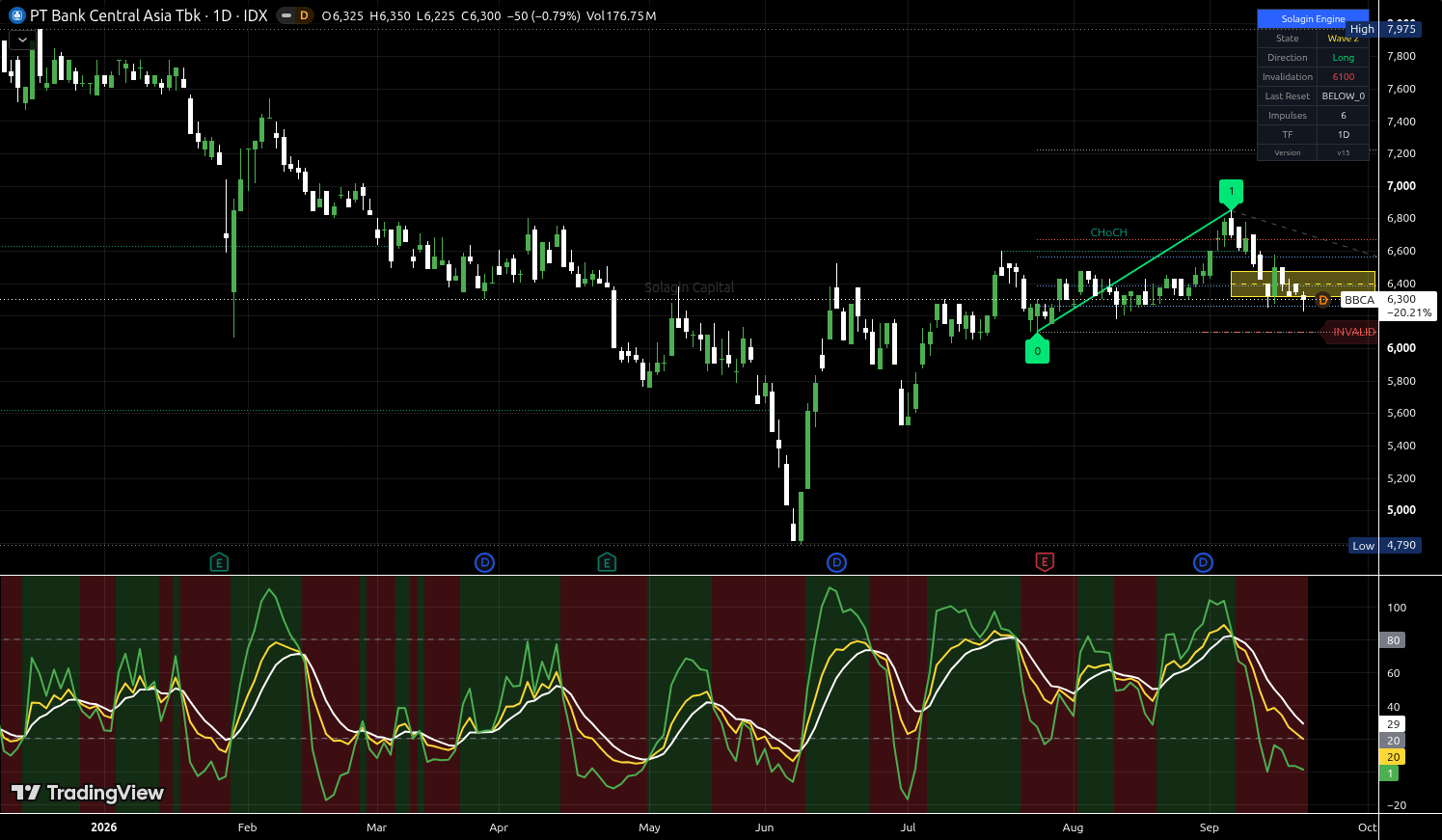1442x840 pixels.
Task: Click the C6,300 close value in header
Action: click(x=481, y=15)
